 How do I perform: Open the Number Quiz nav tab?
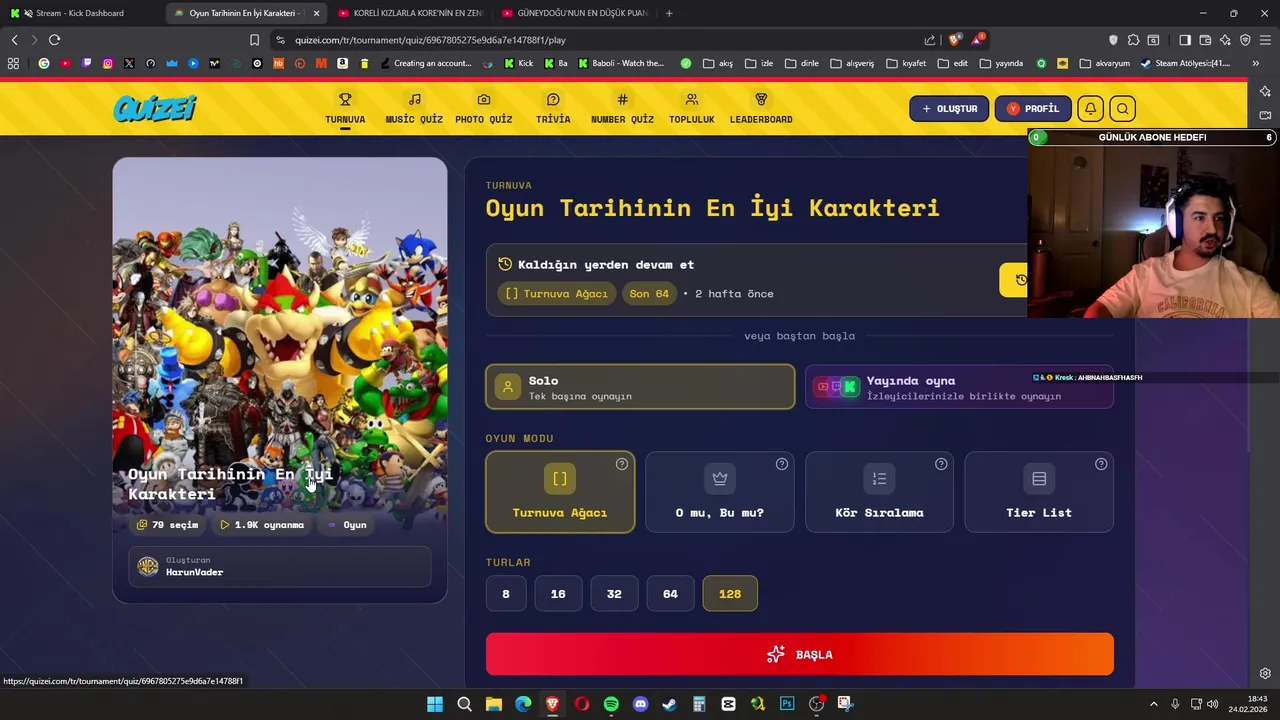tap(622, 109)
